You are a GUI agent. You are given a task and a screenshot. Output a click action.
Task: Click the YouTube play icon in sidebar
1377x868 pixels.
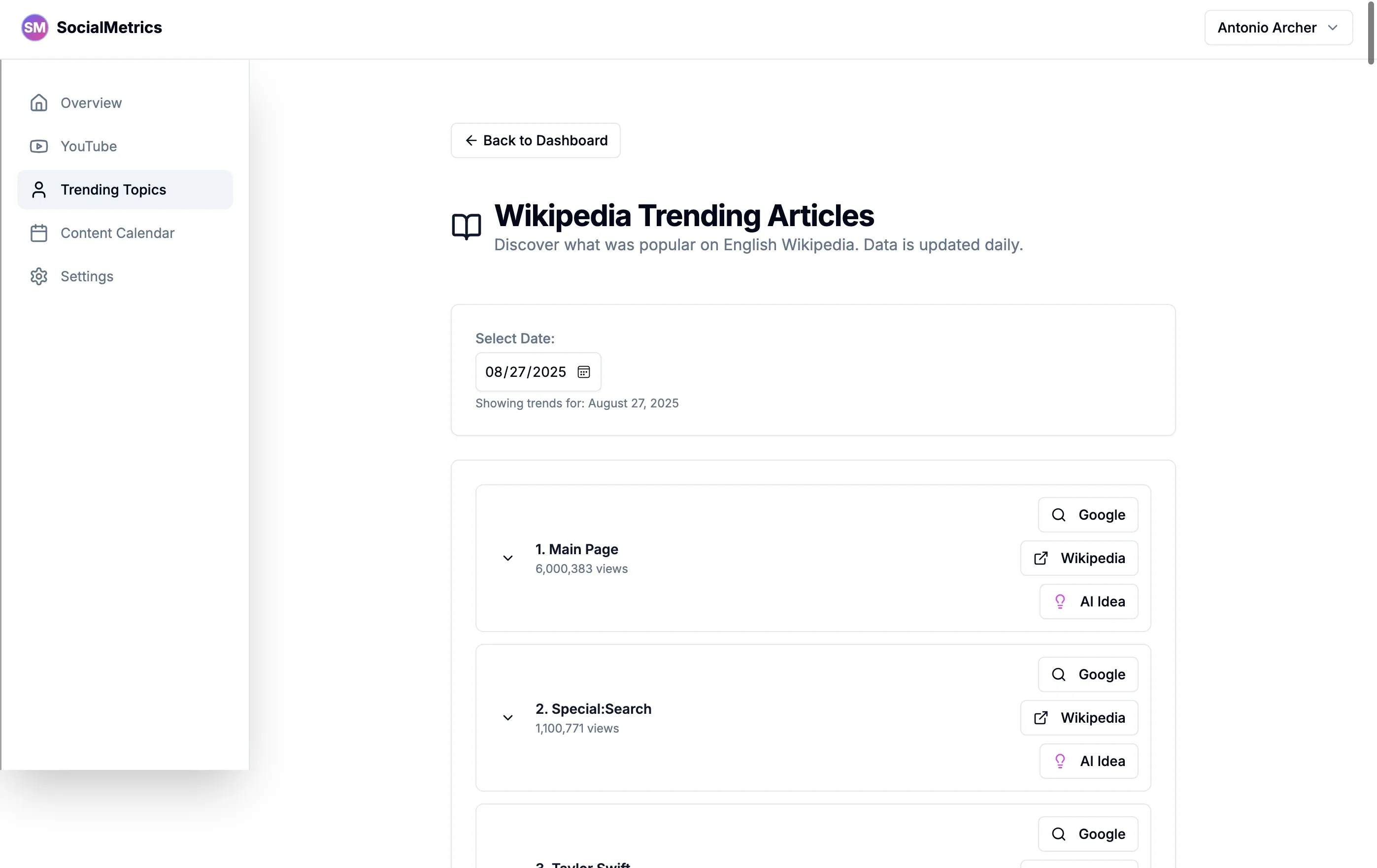tap(38, 146)
